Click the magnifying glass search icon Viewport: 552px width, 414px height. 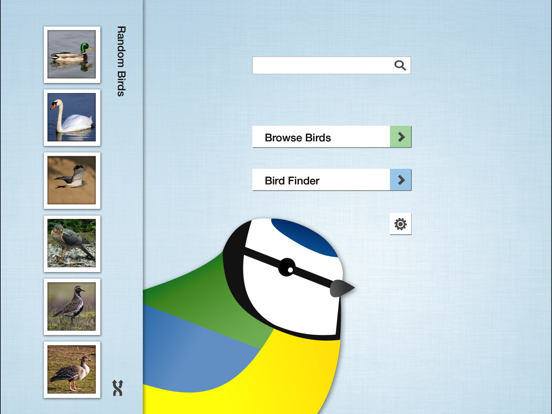400,65
